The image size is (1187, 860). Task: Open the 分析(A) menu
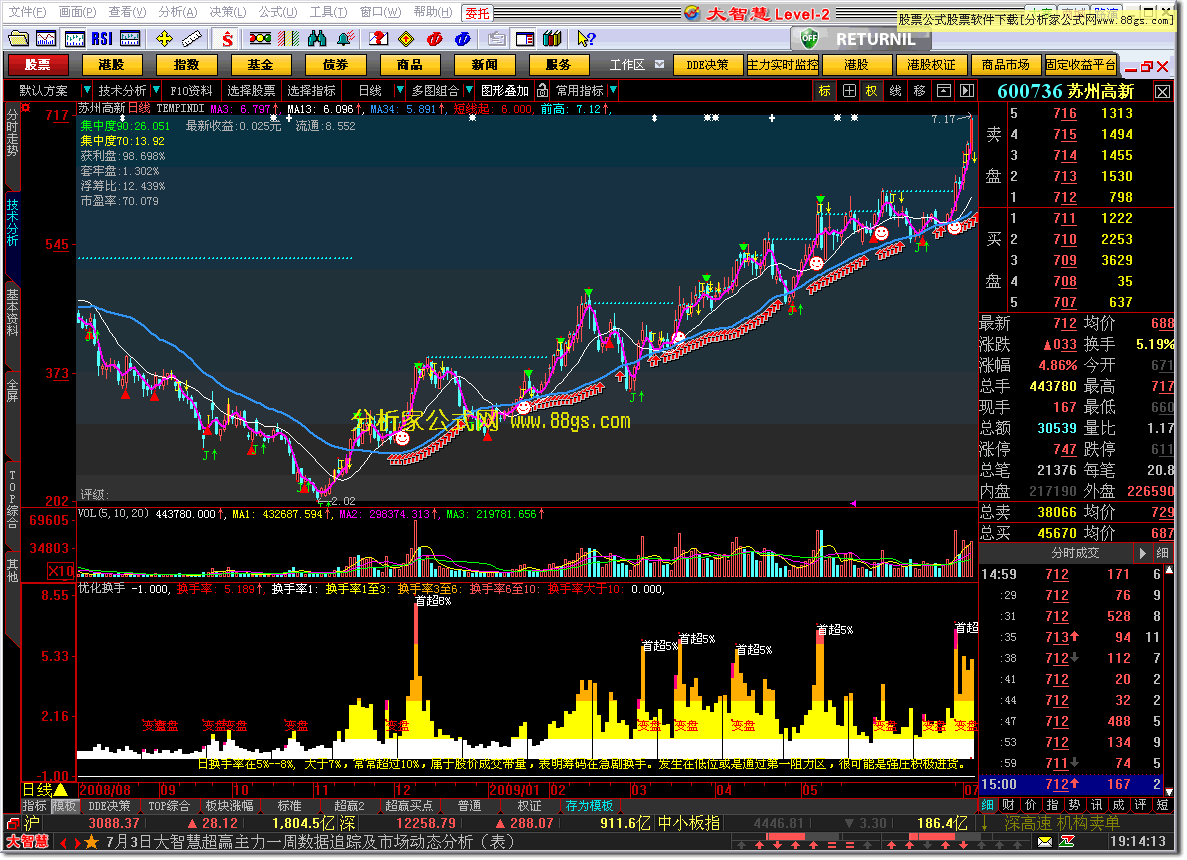[178, 12]
